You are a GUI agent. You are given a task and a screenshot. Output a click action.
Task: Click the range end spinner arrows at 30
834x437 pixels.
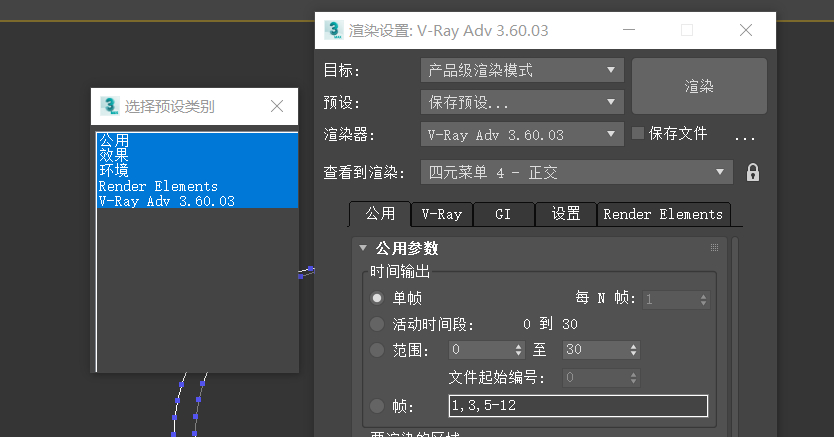[633, 350]
